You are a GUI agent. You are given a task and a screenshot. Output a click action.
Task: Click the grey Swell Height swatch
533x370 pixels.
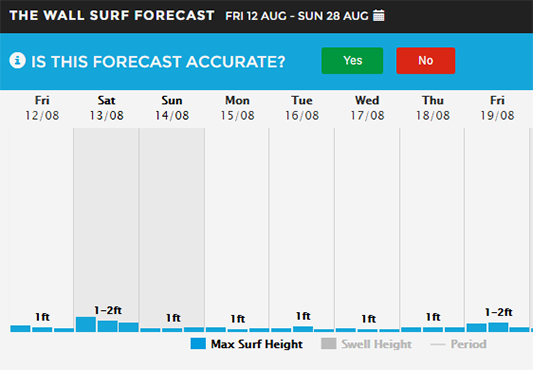(x=328, y=343)
